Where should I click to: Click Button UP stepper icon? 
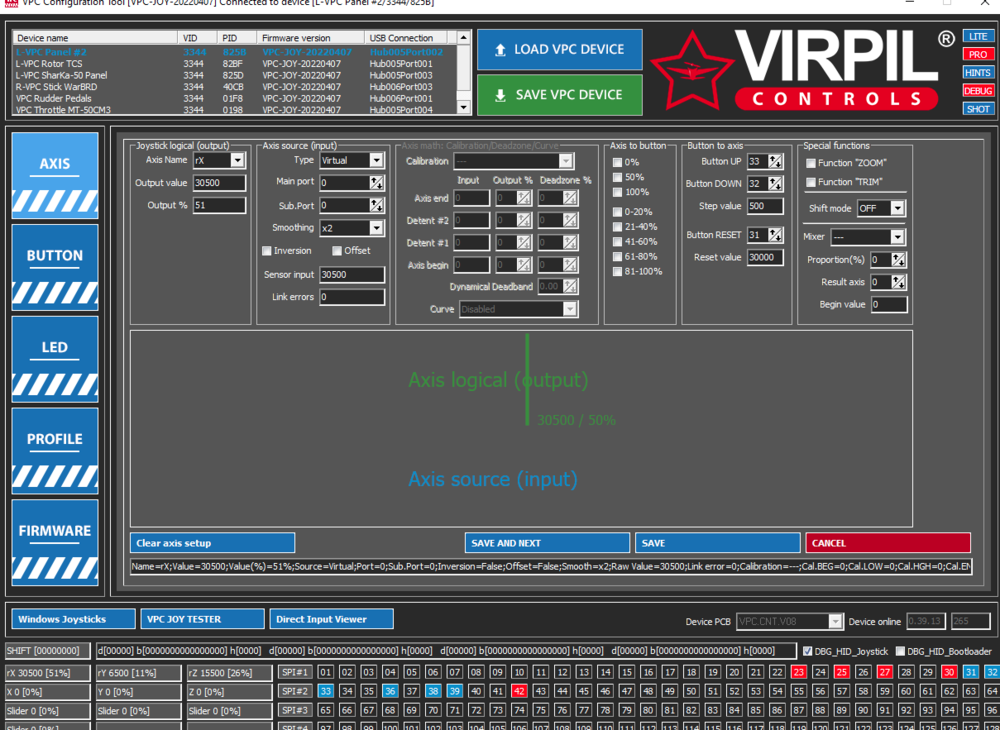click(x=775, y=162)
